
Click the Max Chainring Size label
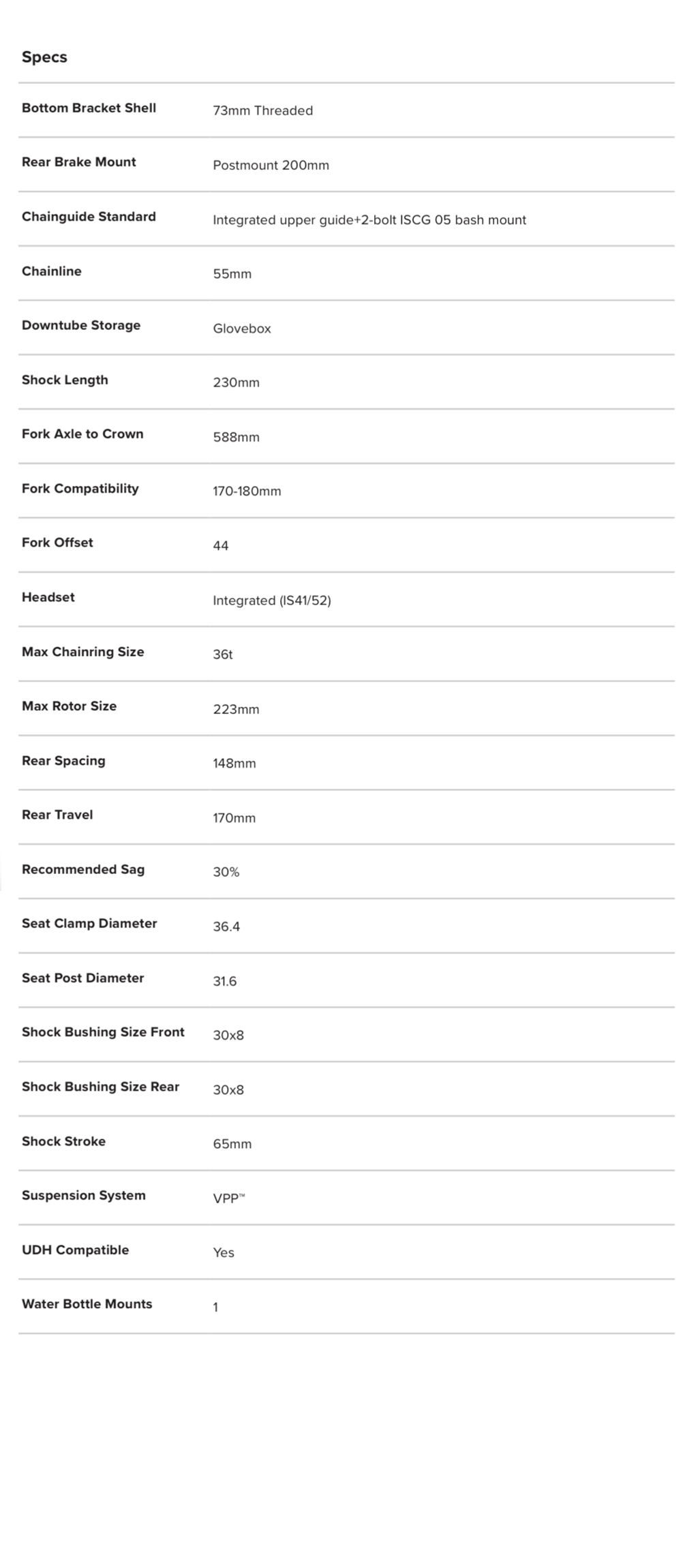(82, 652)
